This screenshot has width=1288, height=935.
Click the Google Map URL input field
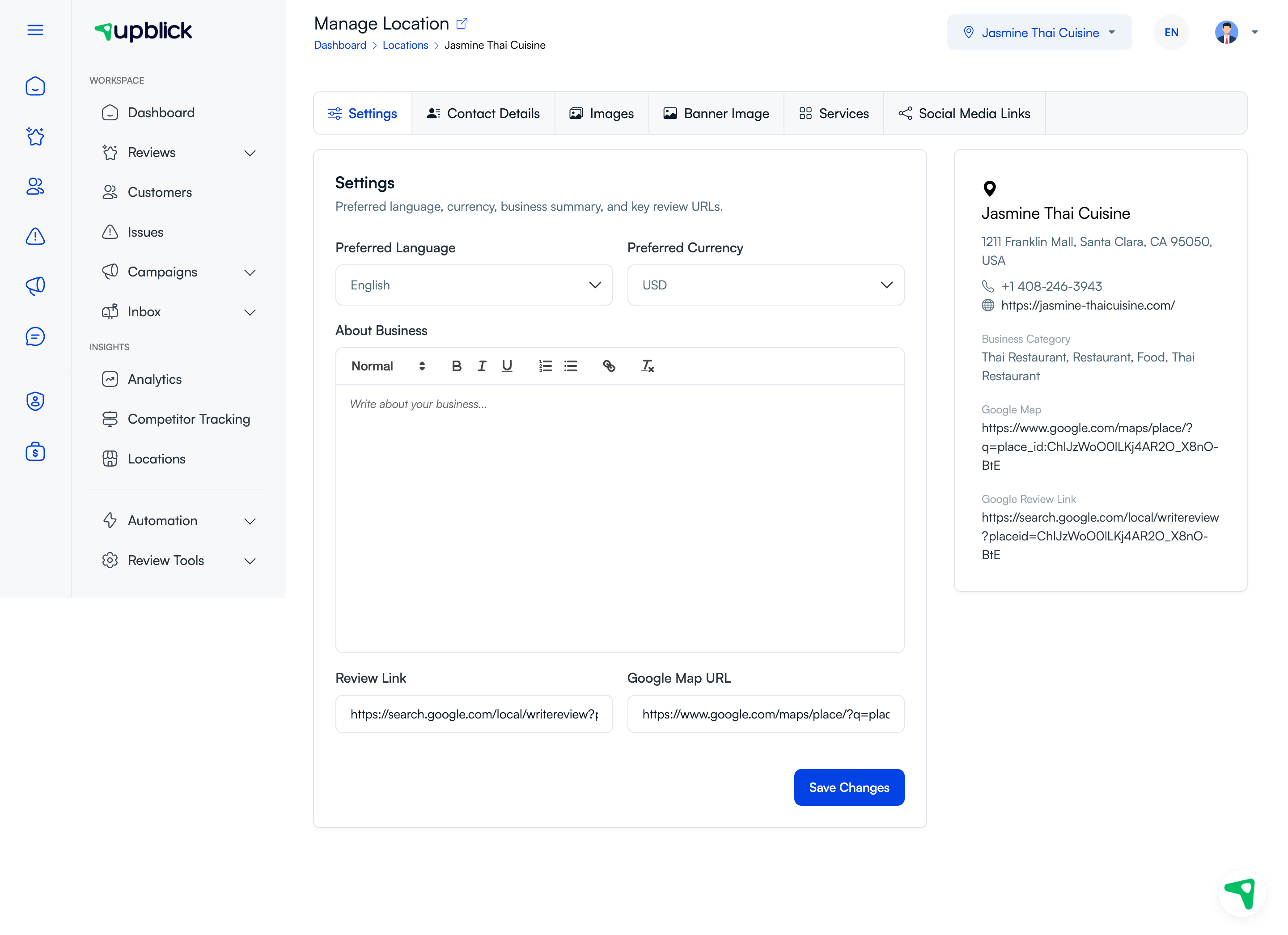pos(766,714)
